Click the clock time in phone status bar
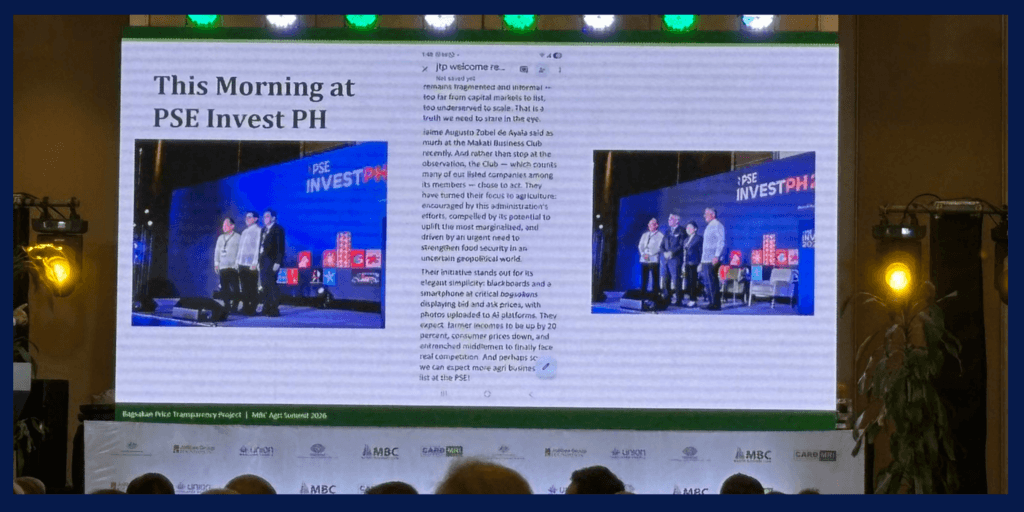The image size is (1024, 512). [x=426, y=55]
